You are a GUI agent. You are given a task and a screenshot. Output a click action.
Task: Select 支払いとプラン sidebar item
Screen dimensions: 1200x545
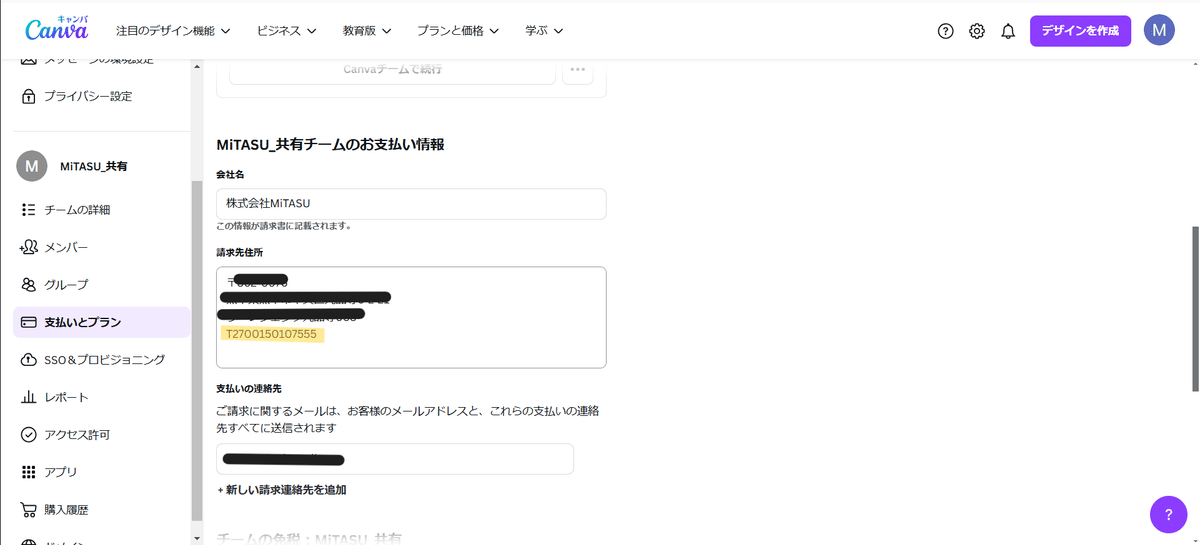pyautogui.click(x=101, y=322)
